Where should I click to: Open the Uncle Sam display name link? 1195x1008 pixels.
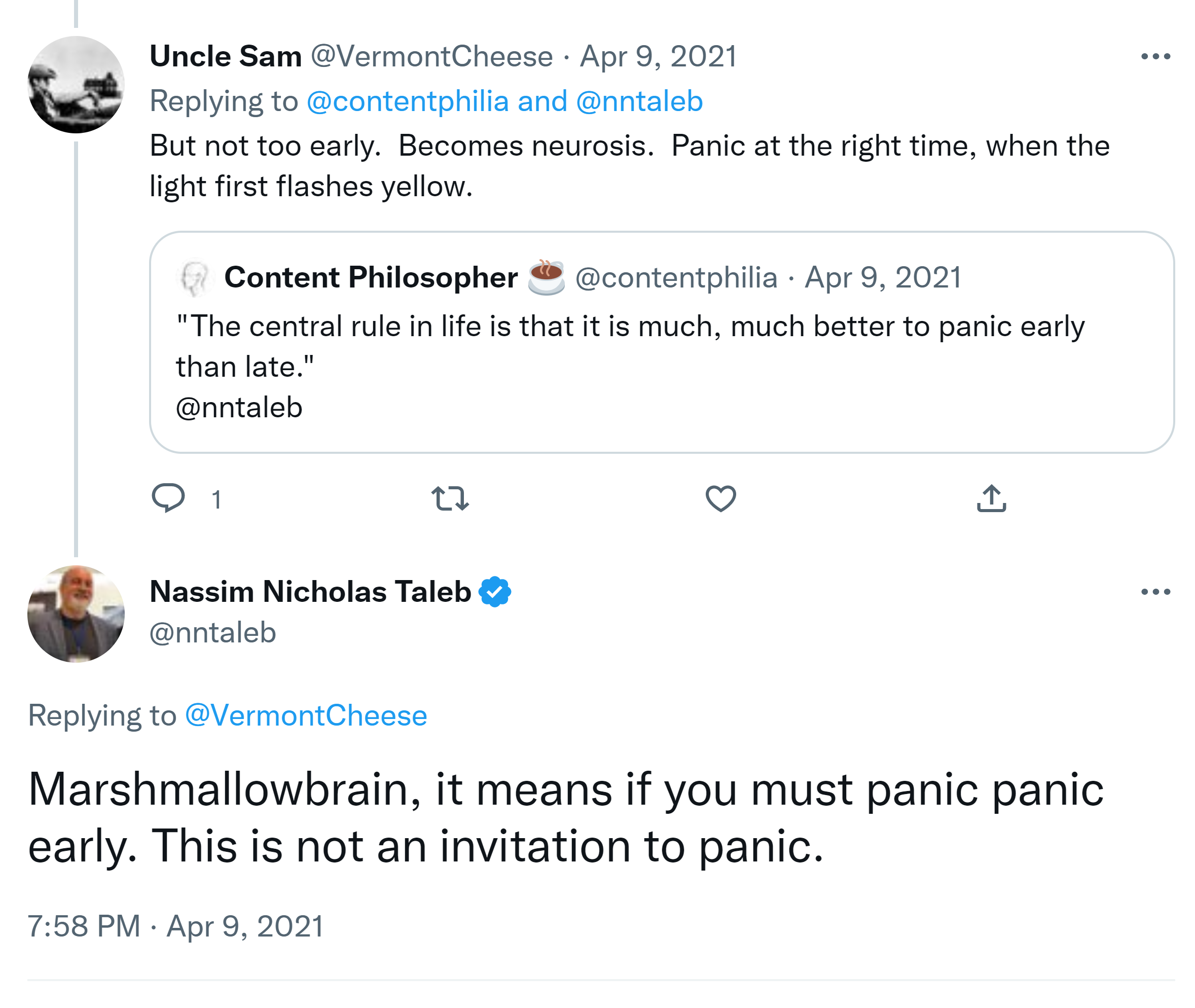click(226, 57)
